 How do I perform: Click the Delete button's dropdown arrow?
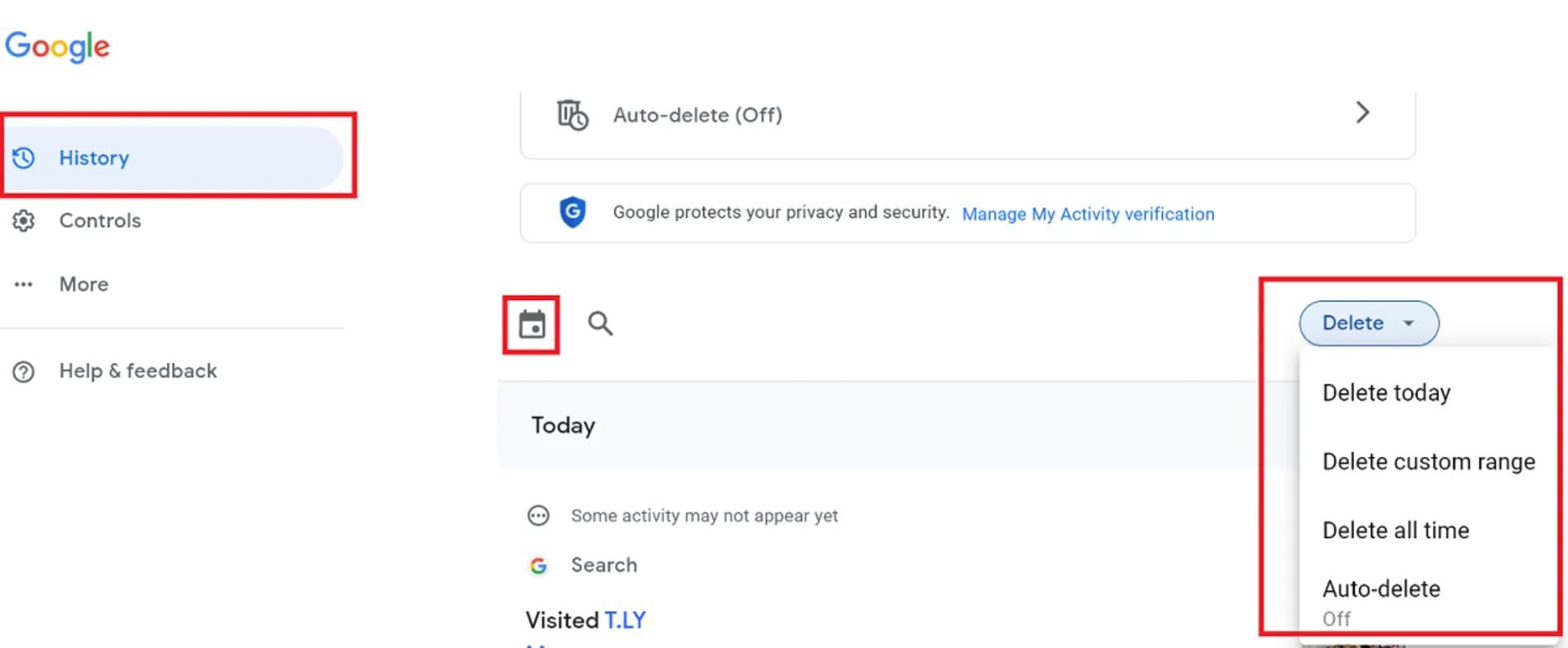point(1409,323)
